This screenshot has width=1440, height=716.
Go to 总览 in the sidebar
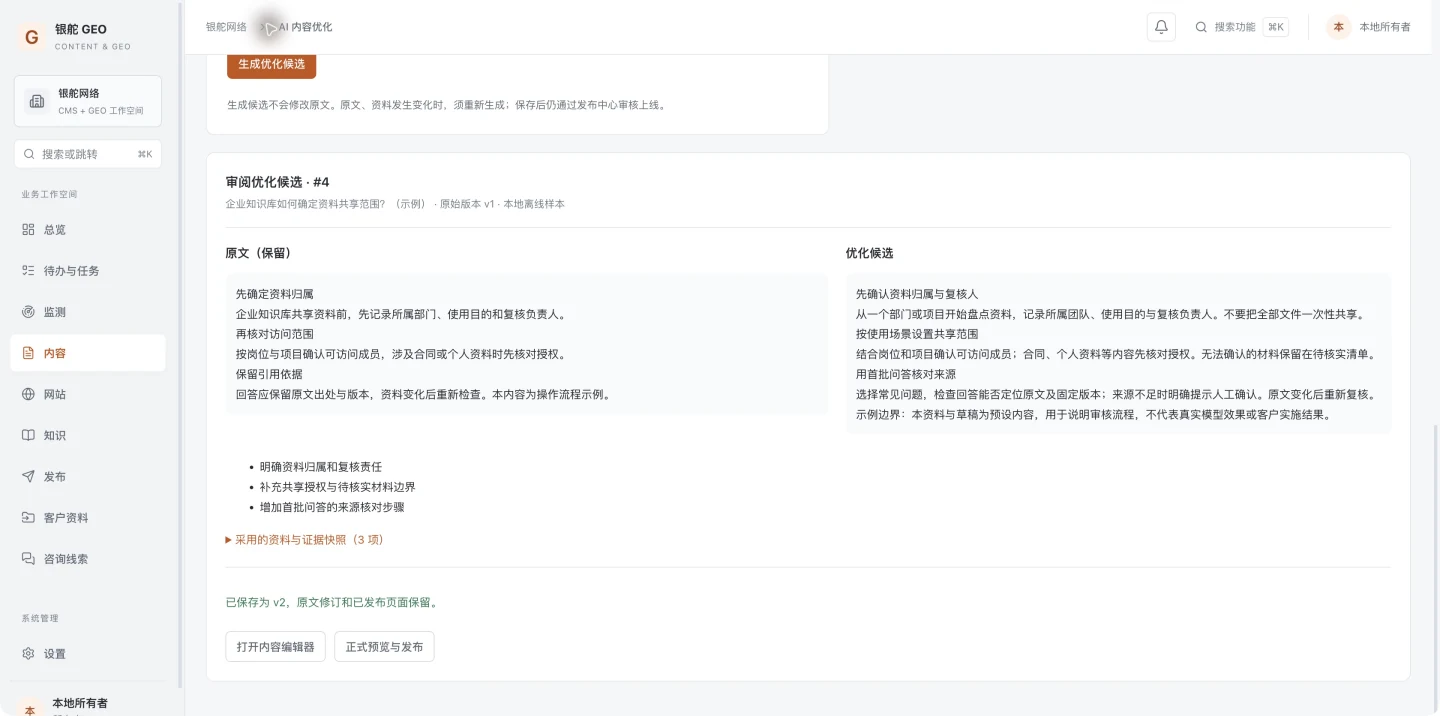point(88,229)
